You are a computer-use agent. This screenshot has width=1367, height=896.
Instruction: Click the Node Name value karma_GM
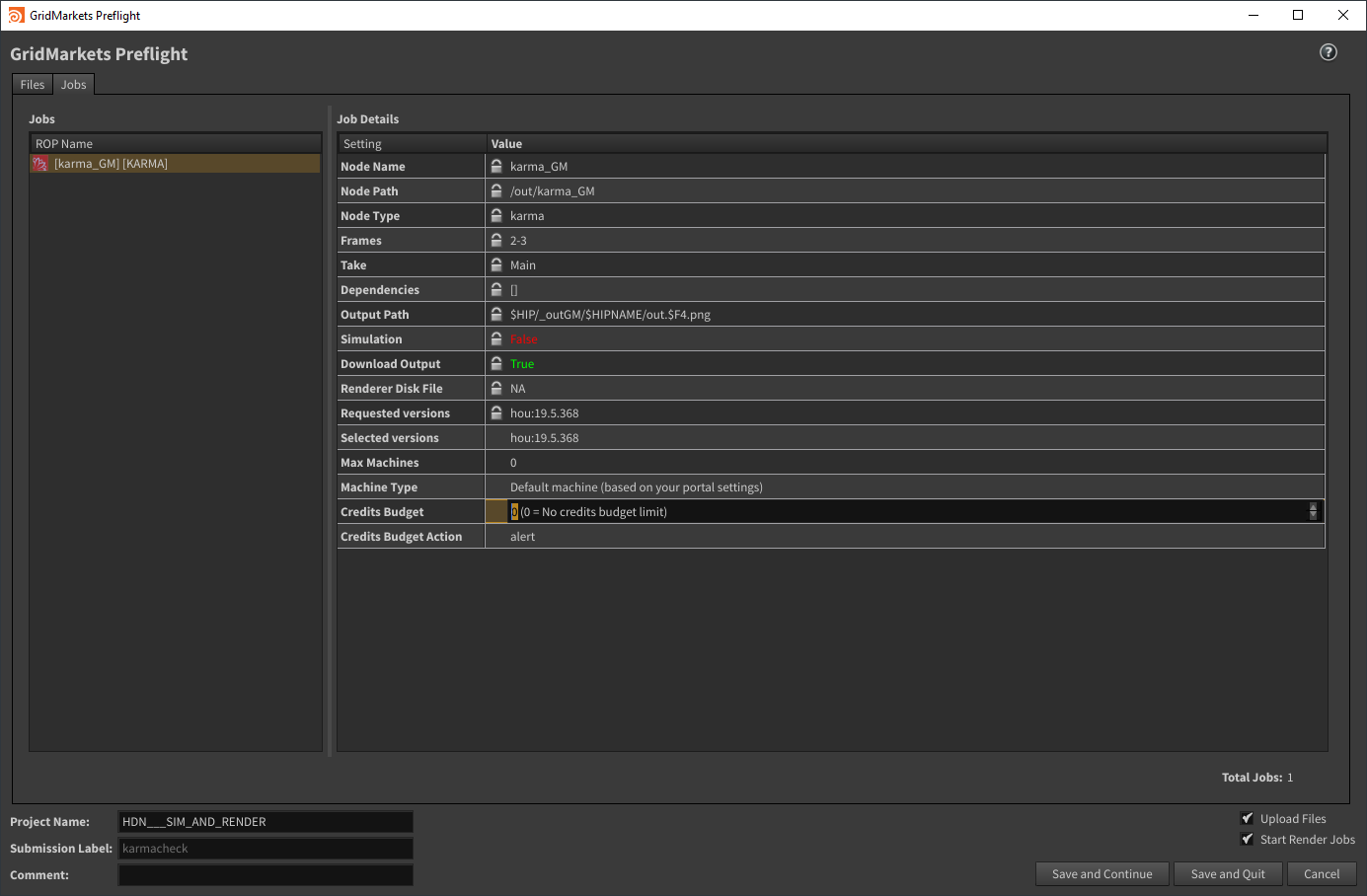[539, 167]
